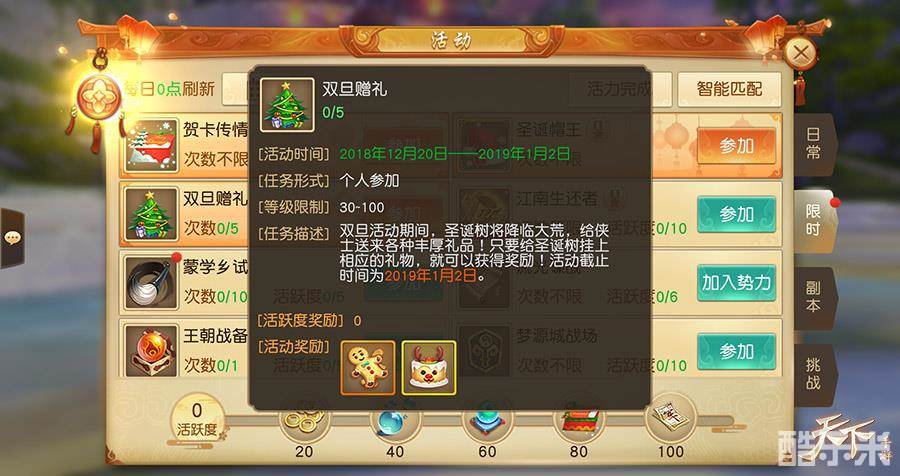This screenshot has width=900, height=476.
Task: Tap the 王朝战备 fire orb icon
Action: click(151, 351)
